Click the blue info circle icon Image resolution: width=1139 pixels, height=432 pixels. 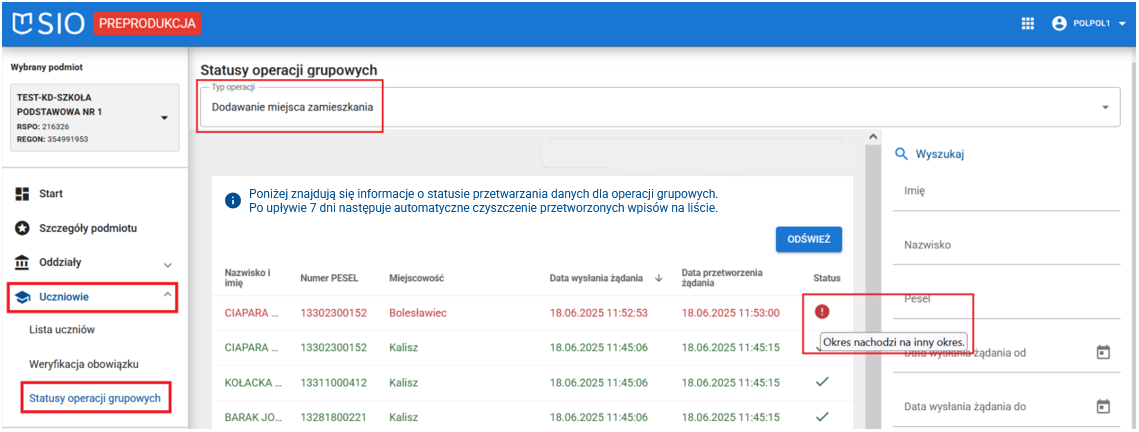(233, 201)
